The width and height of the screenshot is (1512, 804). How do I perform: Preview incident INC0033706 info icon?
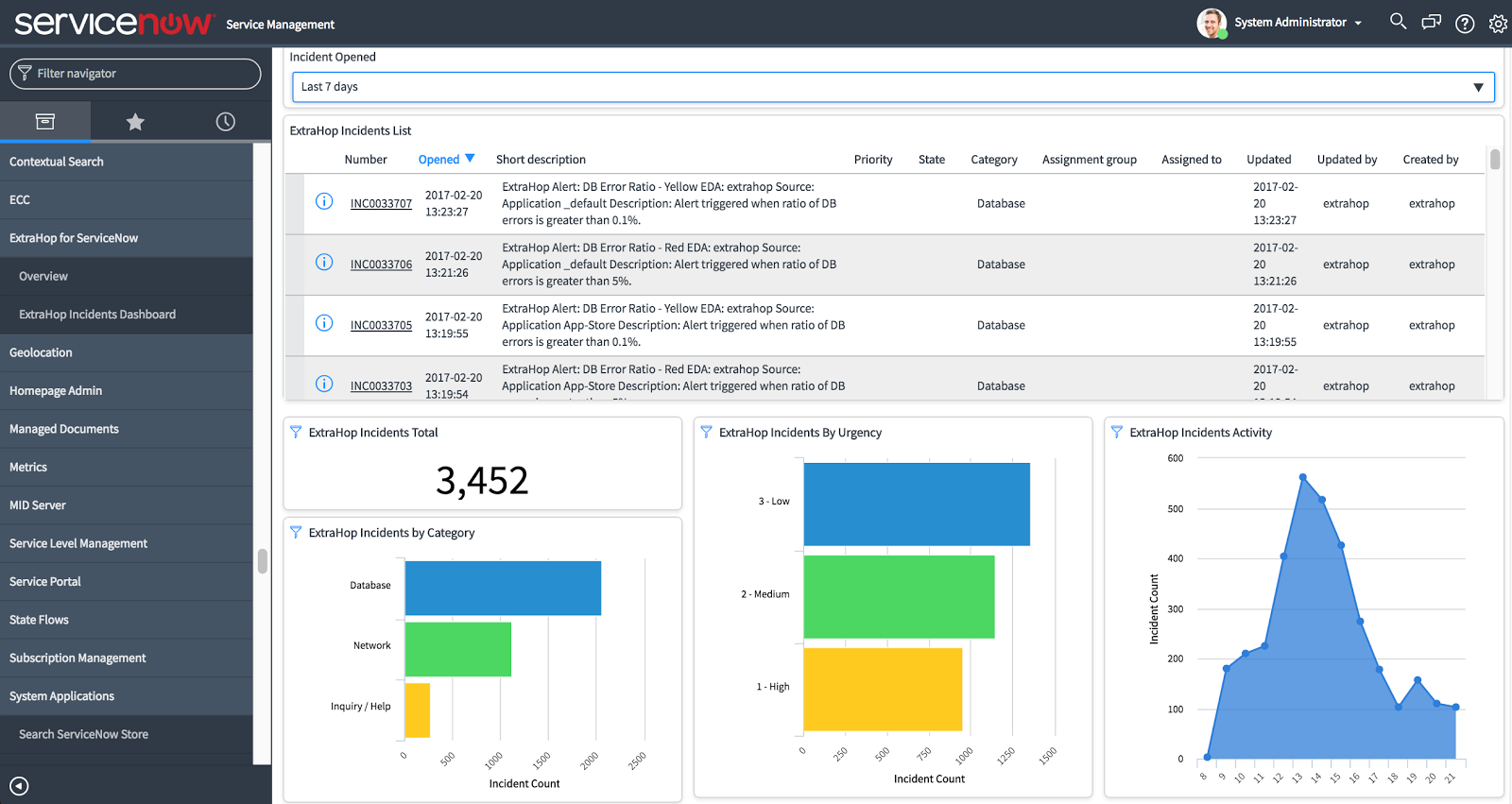point(324,262)
